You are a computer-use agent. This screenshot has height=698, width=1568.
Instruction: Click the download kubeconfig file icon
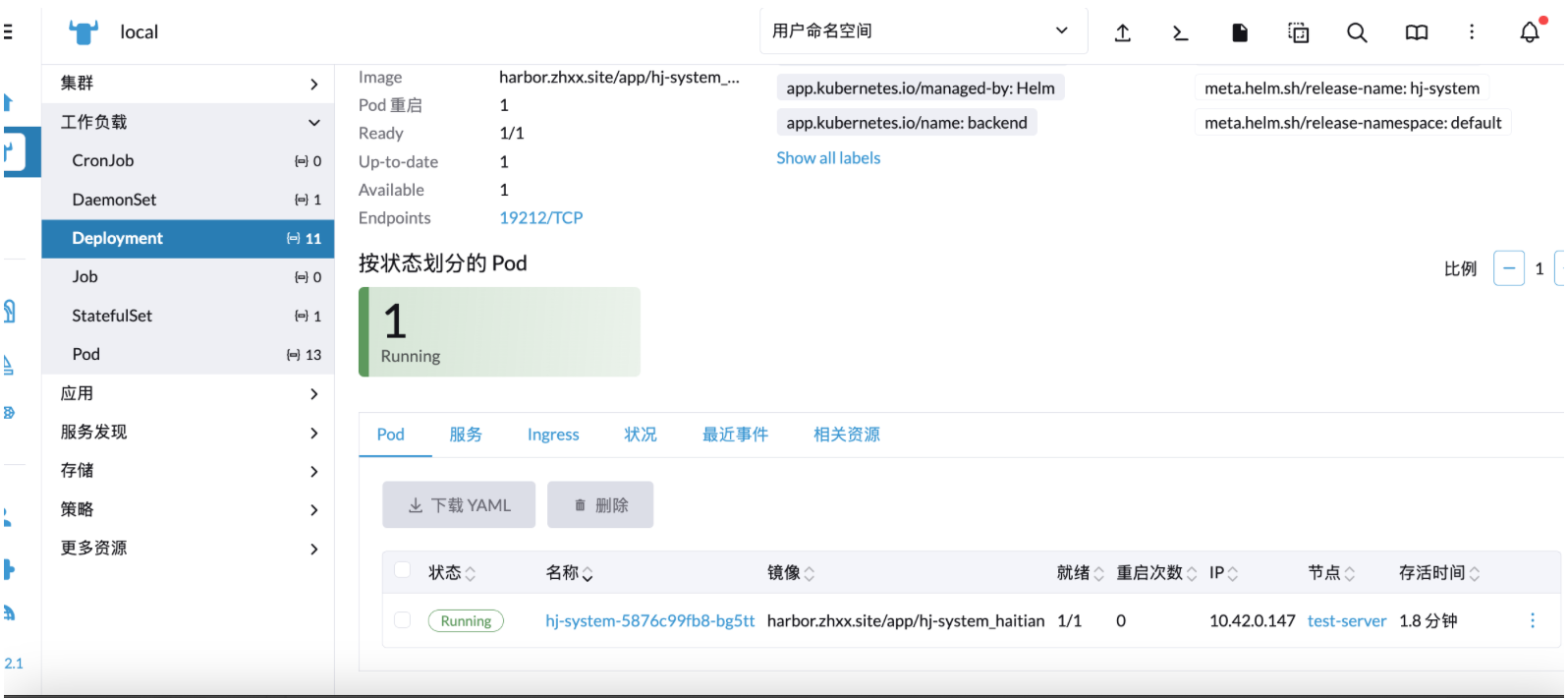coord(1240,32)
